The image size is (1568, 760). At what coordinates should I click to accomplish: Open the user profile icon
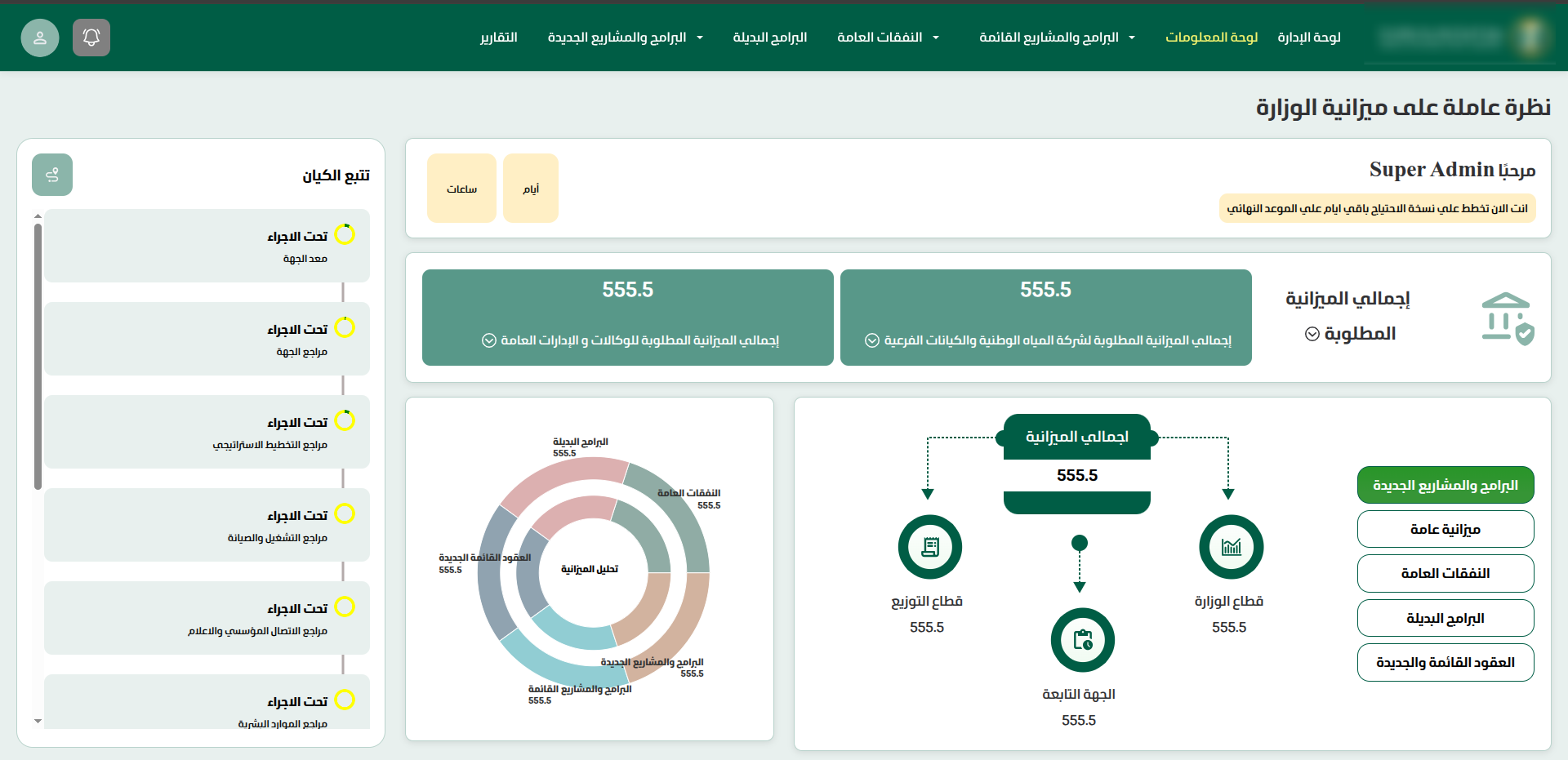pyautogui.click(x=40, y=38)
